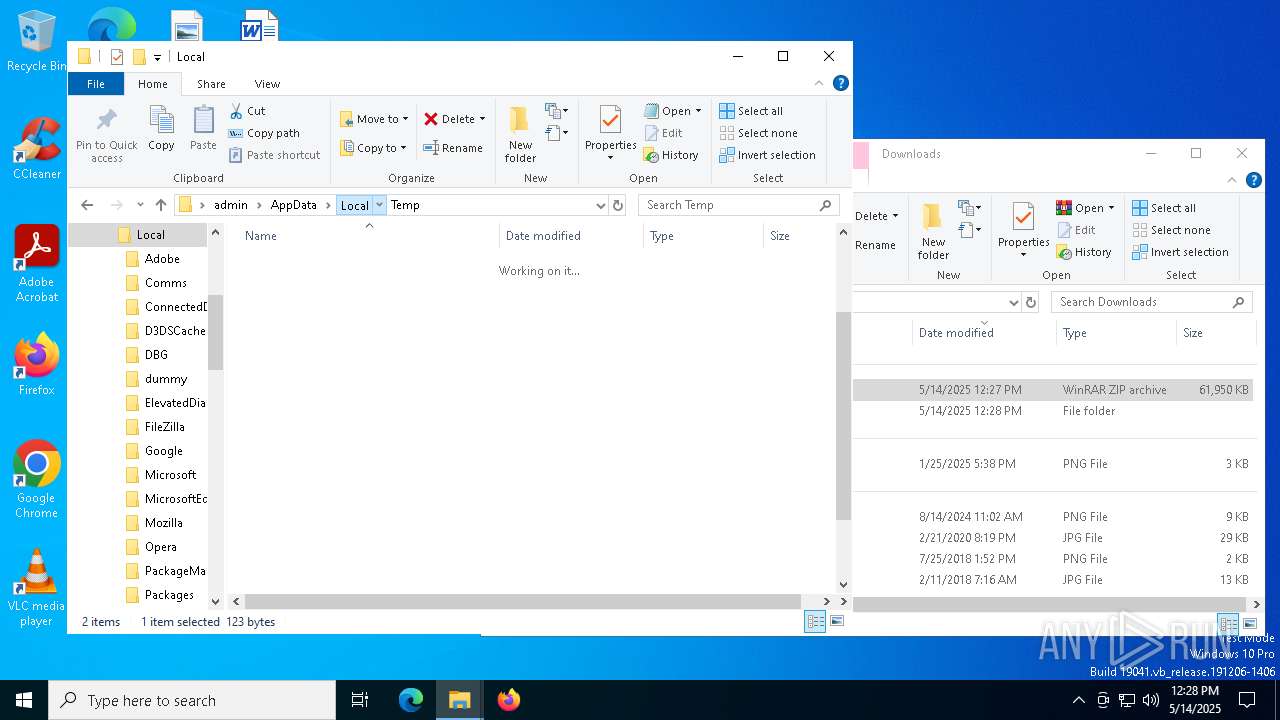Open Windows Start menu
Viewport: 1280px width, 720px height.
(x=24, y=700)
